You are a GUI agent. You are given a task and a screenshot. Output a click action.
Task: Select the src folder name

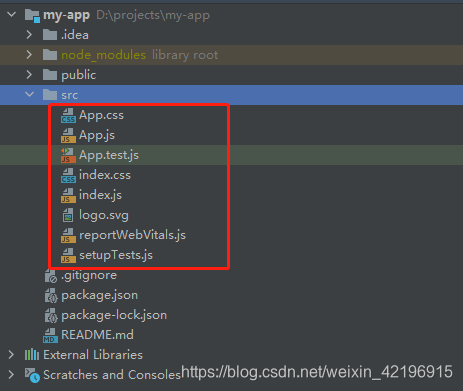point(70,95)
